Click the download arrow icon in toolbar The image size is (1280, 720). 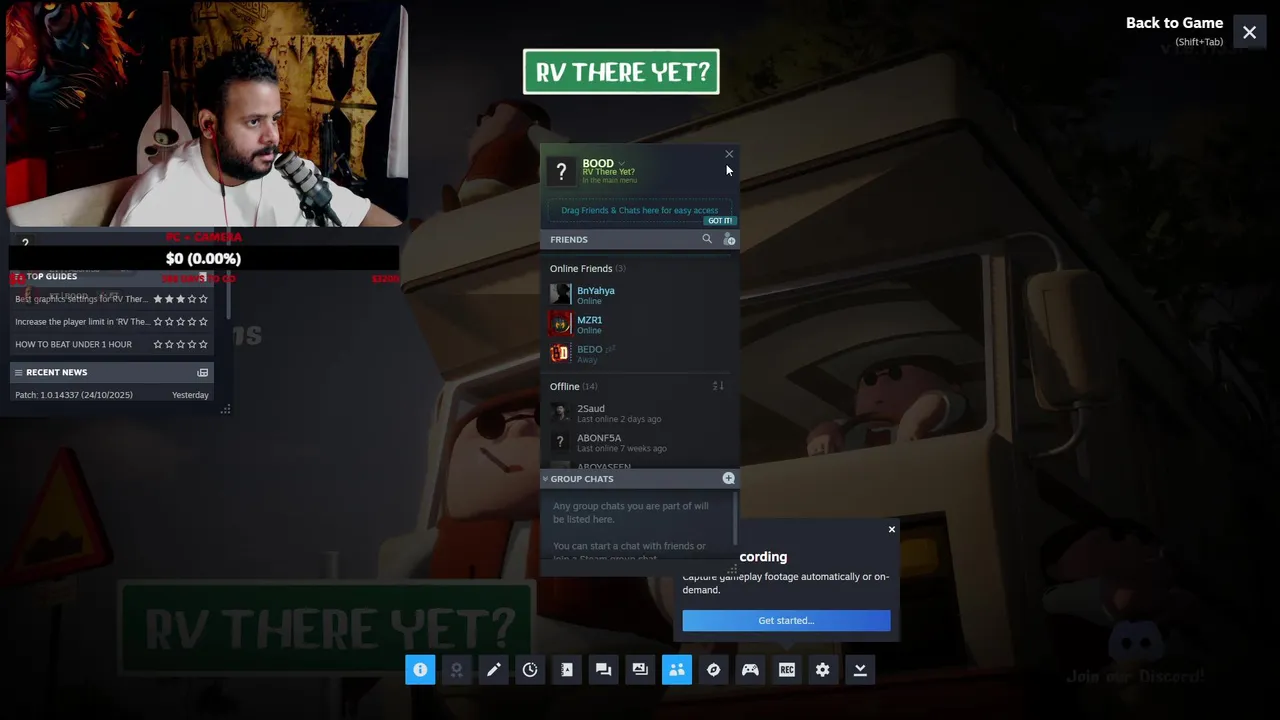pos(860,670)
